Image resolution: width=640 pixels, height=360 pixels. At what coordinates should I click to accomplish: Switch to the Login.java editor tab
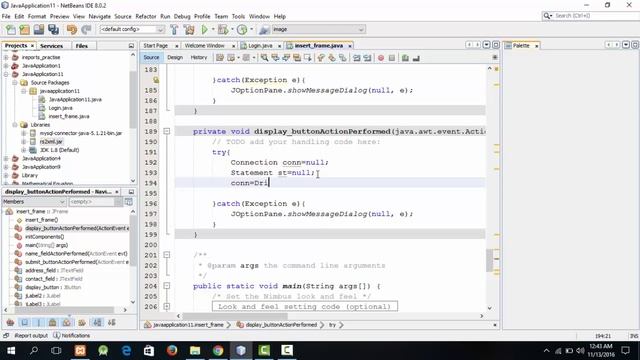point(260,46)
